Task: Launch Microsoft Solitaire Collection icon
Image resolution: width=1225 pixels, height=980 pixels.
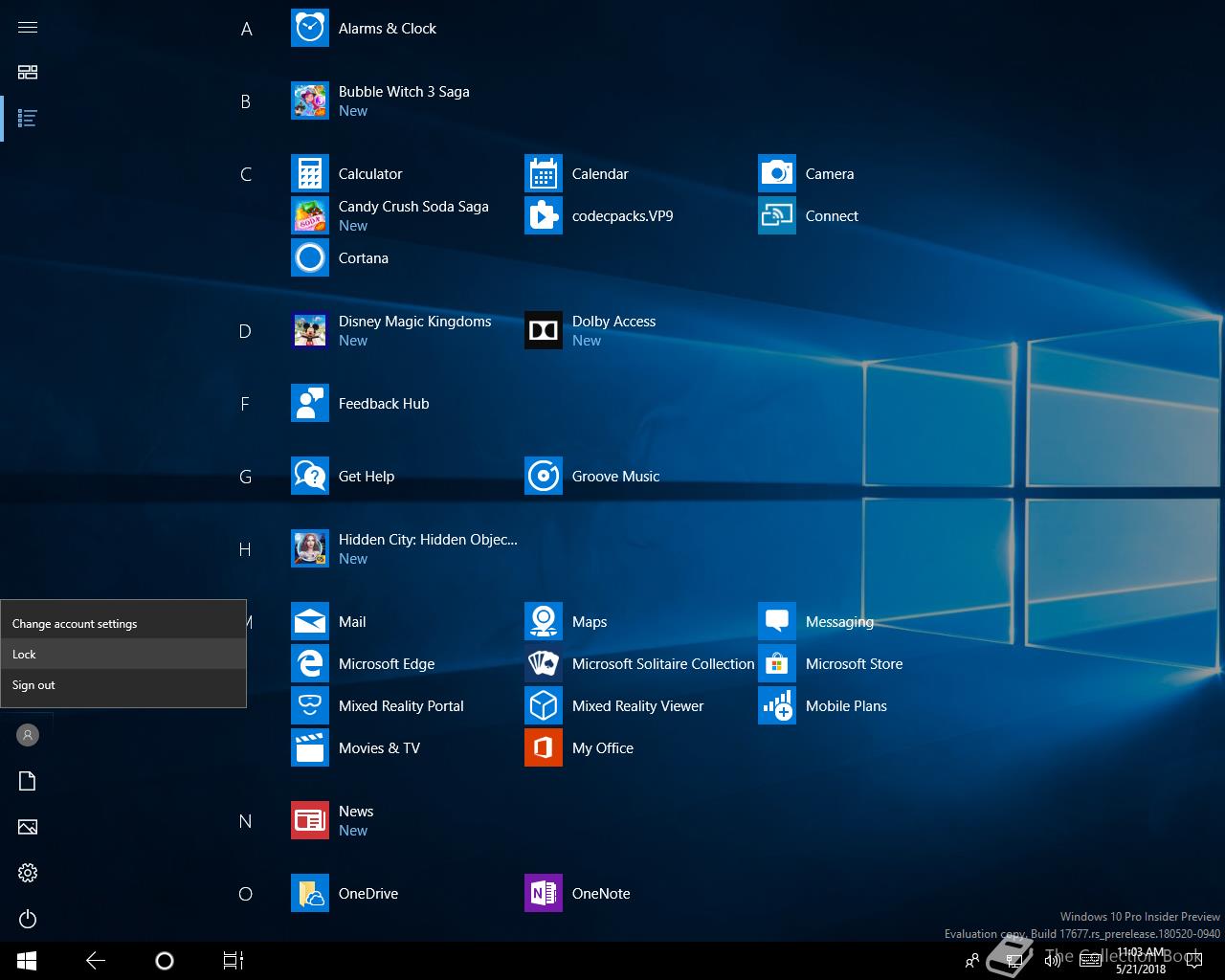Action: (544, 664)
